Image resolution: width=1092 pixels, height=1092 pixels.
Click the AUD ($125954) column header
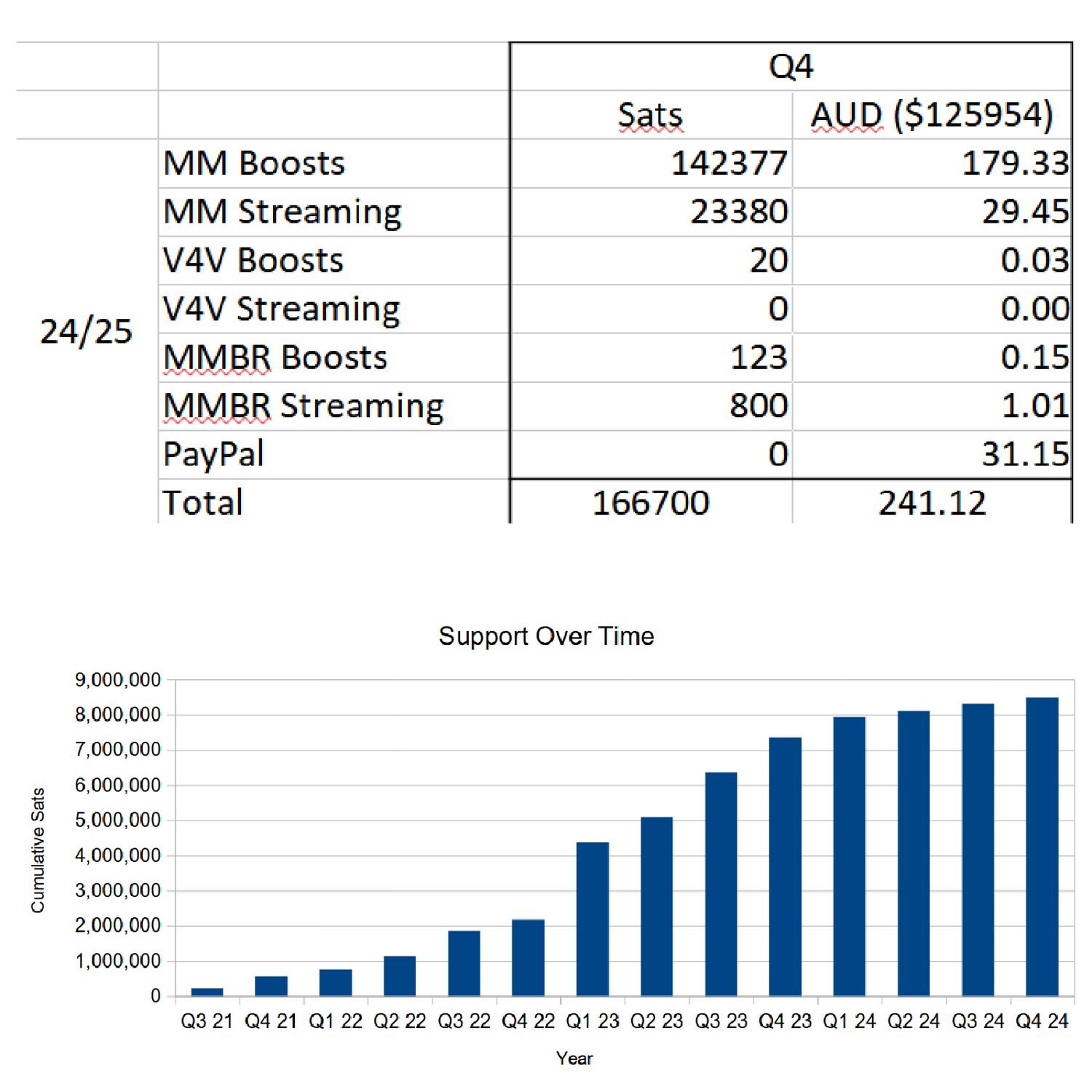coord(932,115)
